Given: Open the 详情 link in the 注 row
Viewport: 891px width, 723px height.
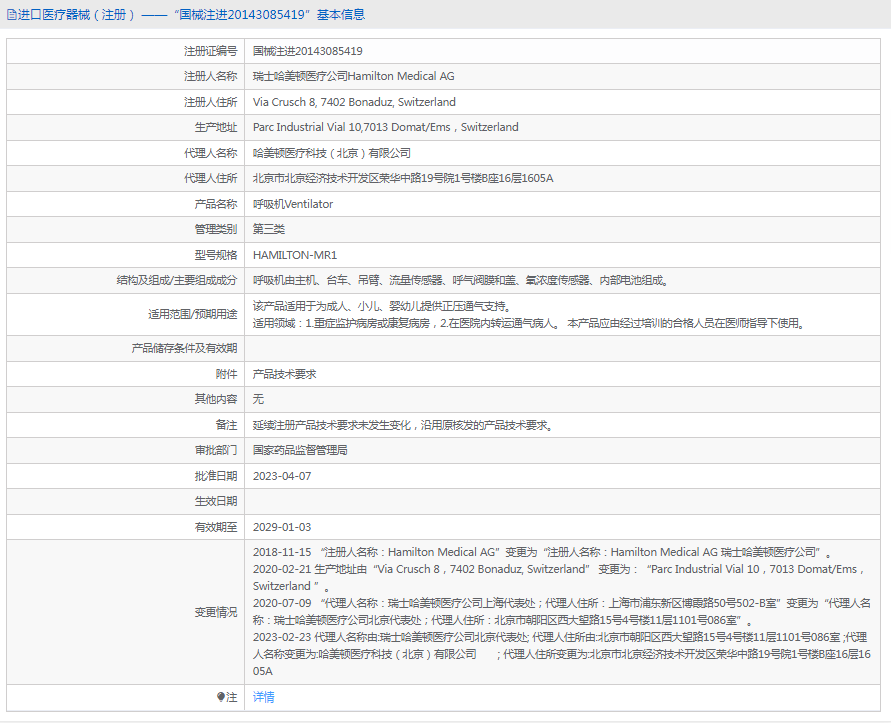Looking at the screenshot, I should point(264,697).
